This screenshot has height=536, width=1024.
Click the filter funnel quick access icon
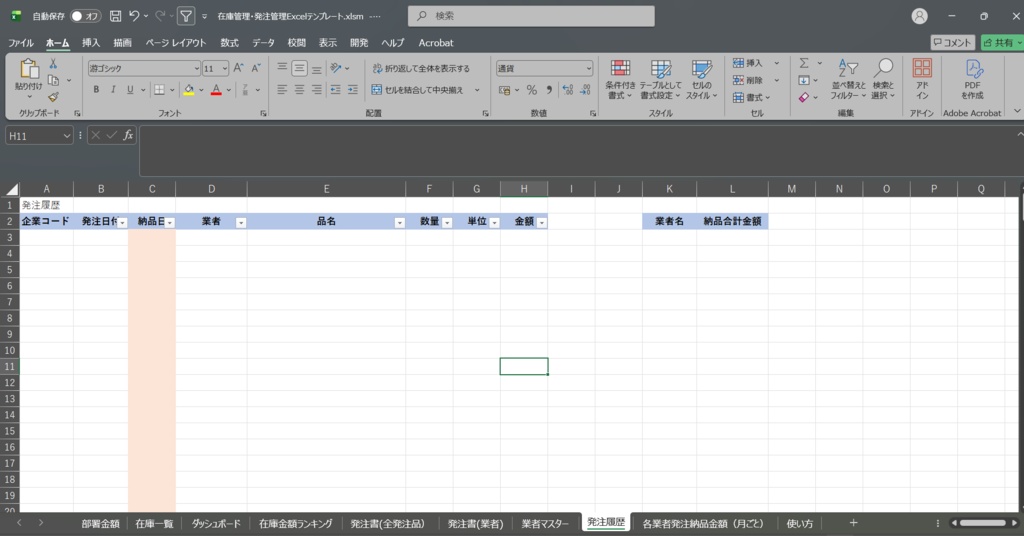tap(186, 16)
